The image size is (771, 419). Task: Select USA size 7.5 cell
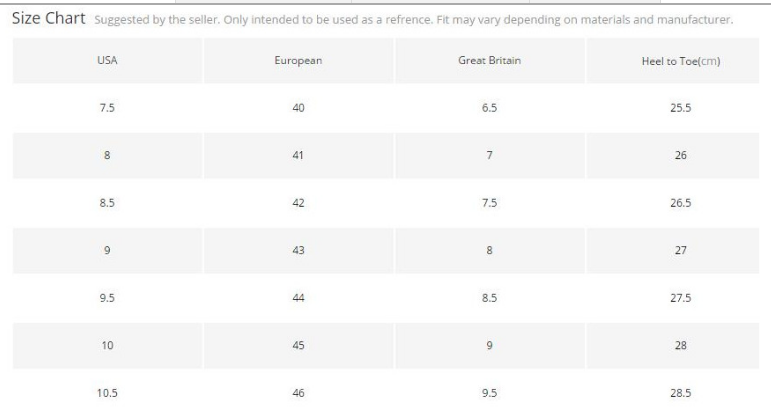point(107,108)
